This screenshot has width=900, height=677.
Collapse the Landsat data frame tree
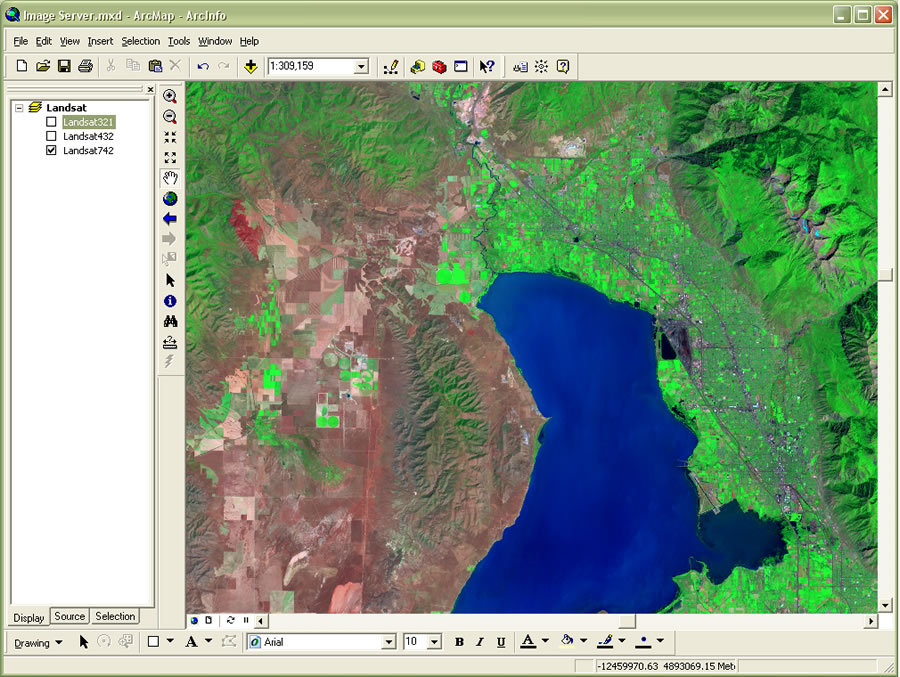pos(19,107)
